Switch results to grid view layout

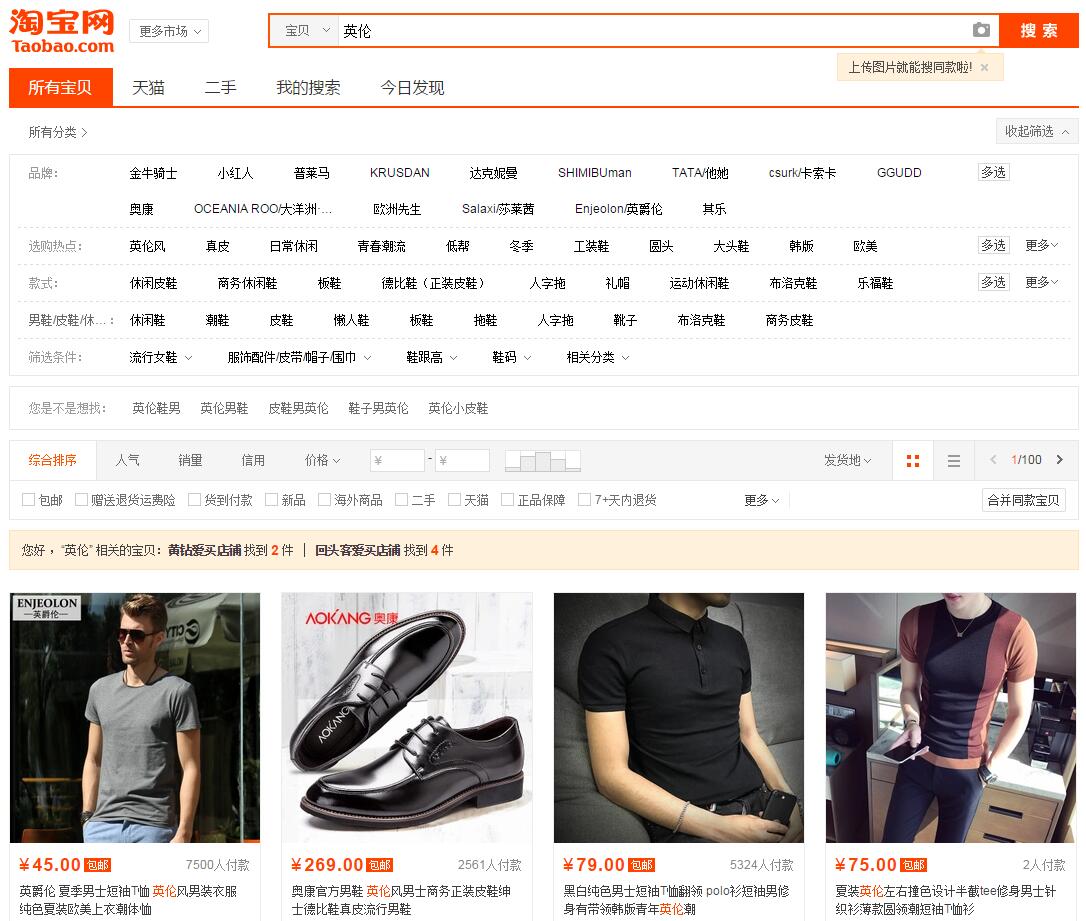[x=912, y=460]
